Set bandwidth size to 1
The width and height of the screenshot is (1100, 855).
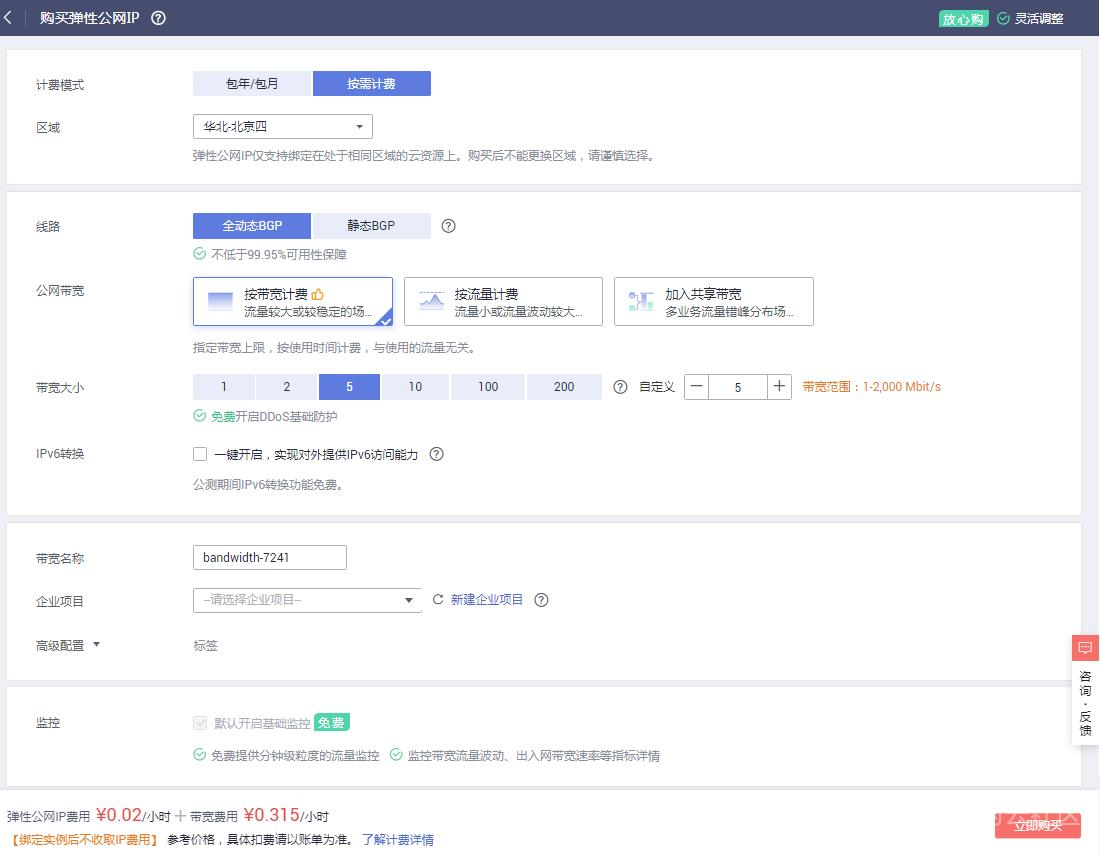(x=224, y=387)
